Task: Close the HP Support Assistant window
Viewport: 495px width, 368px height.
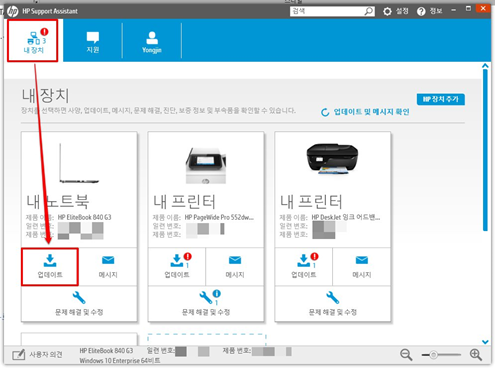Action: (x=483, y=9)
